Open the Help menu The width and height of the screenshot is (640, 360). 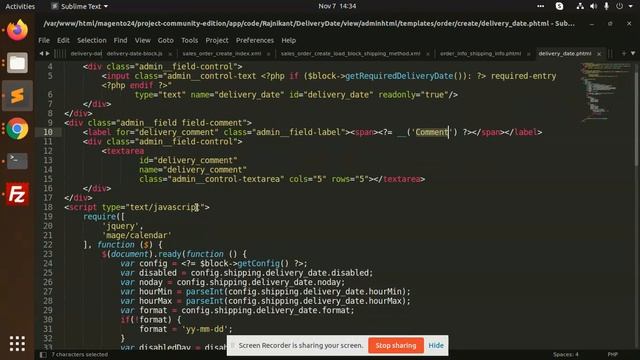click(288, 40)
